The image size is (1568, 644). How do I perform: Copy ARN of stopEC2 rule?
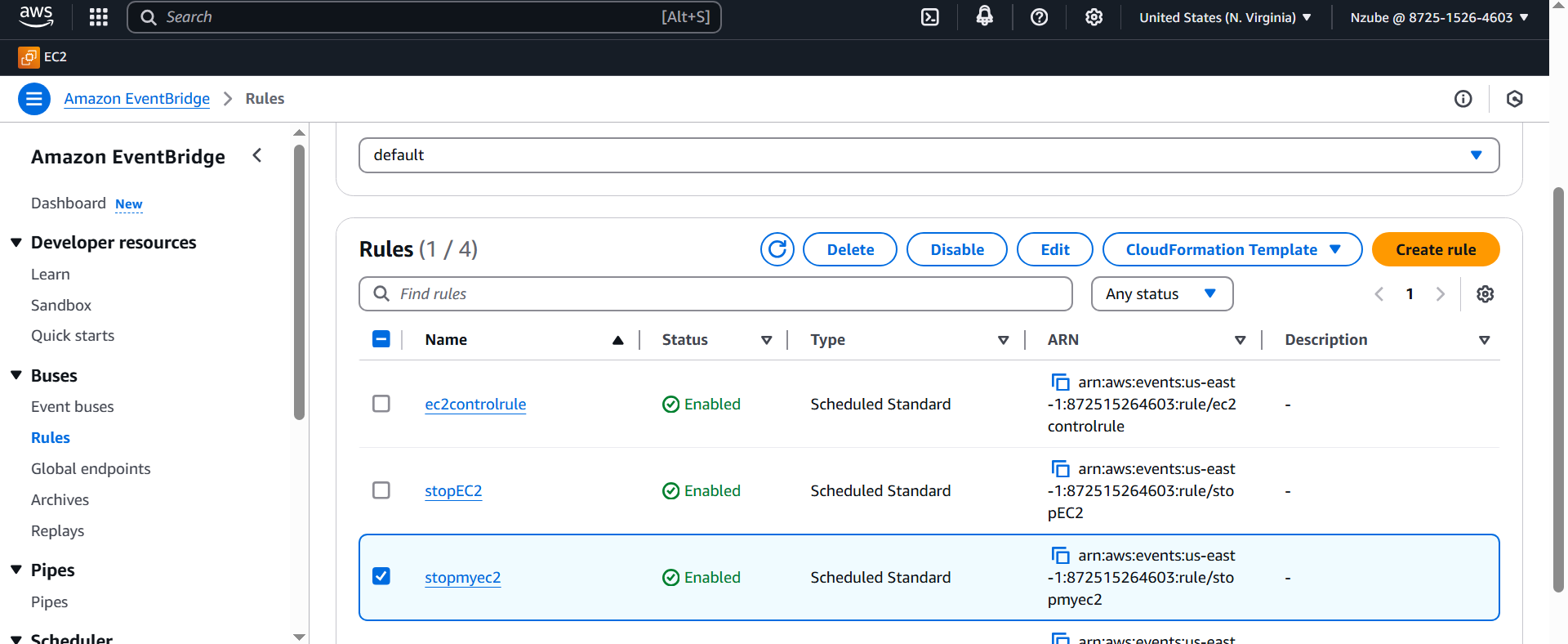pyautogui.click(x=1060, y=469)
